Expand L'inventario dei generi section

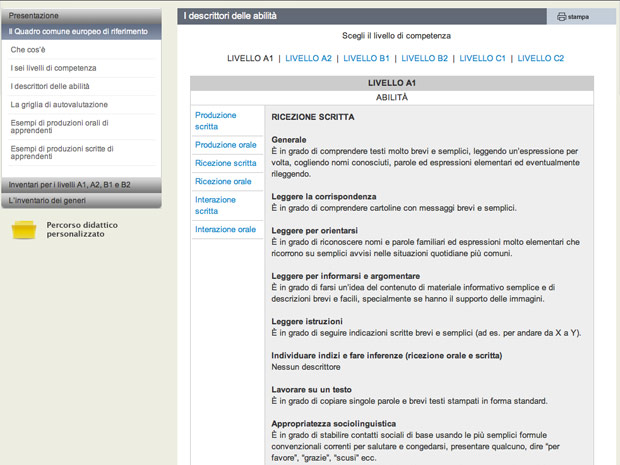pyautogui.click(x=81, y=200)
